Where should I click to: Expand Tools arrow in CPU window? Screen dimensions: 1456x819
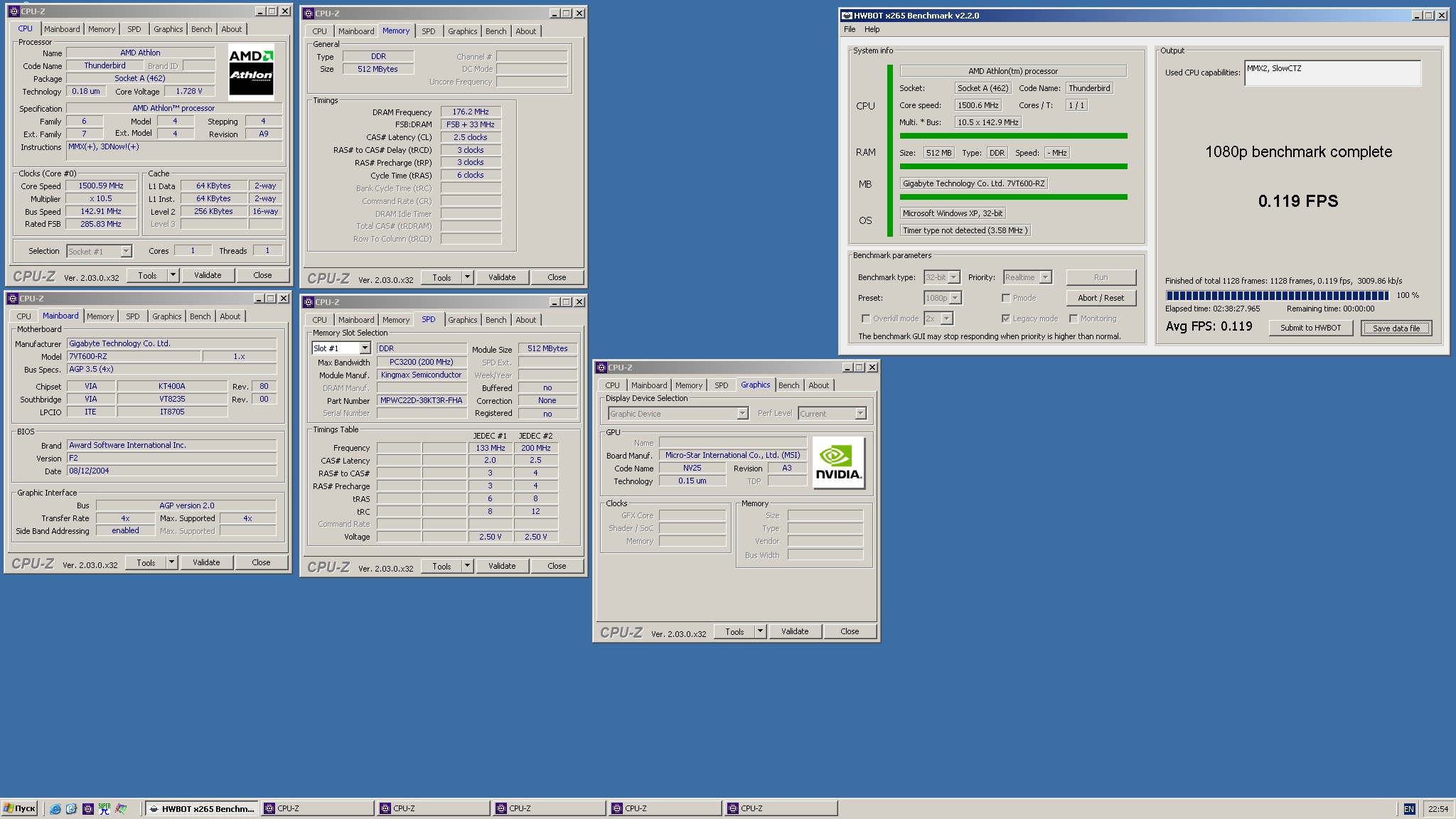(x=172, y=275)
